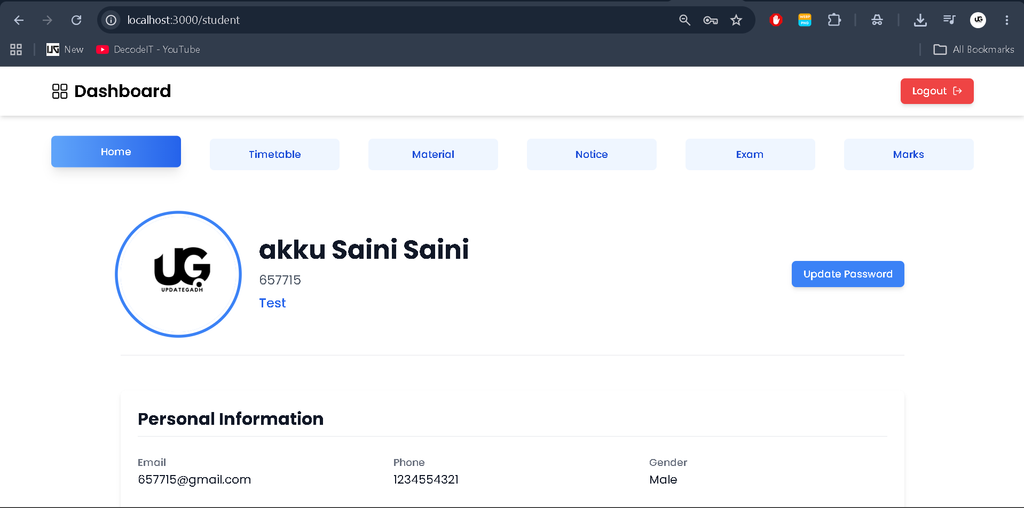
Task: Open the browser profile avatar
Action: (x=978, y=20)
